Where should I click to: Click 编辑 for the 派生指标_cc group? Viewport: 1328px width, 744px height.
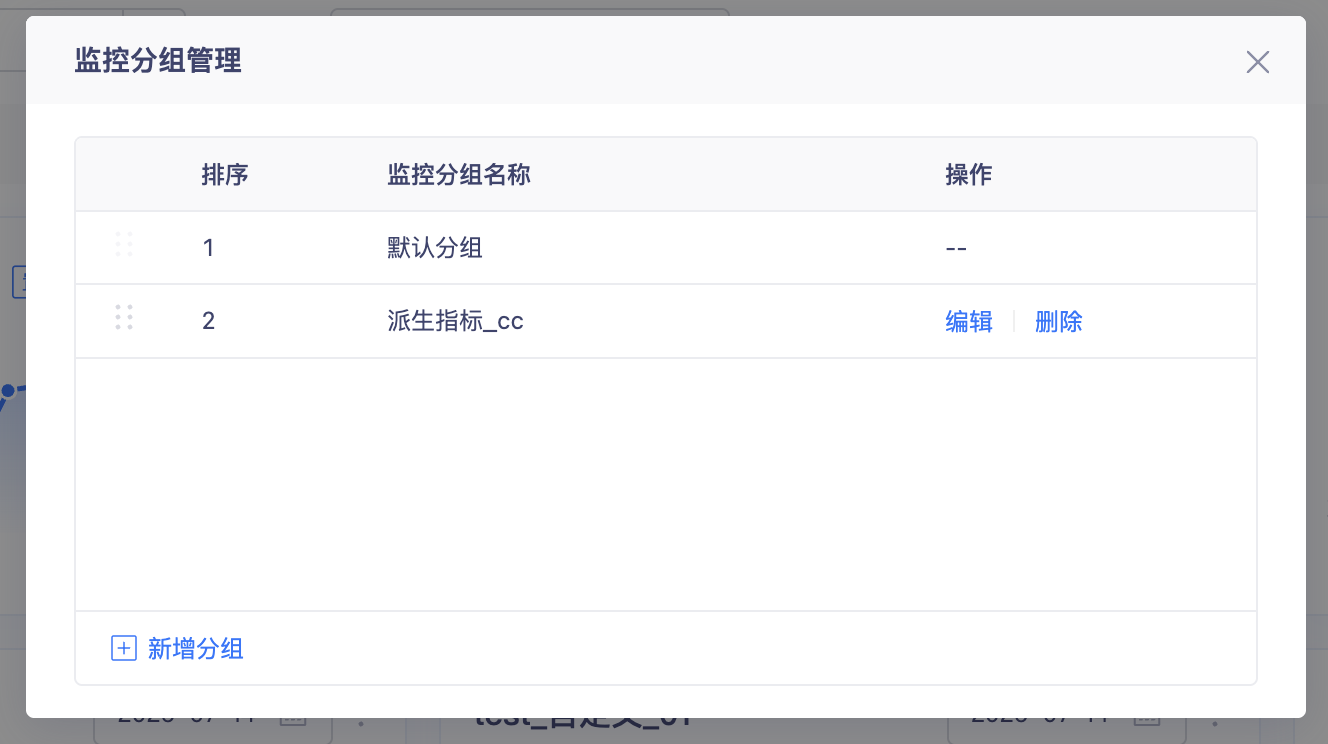pos(969,321)
